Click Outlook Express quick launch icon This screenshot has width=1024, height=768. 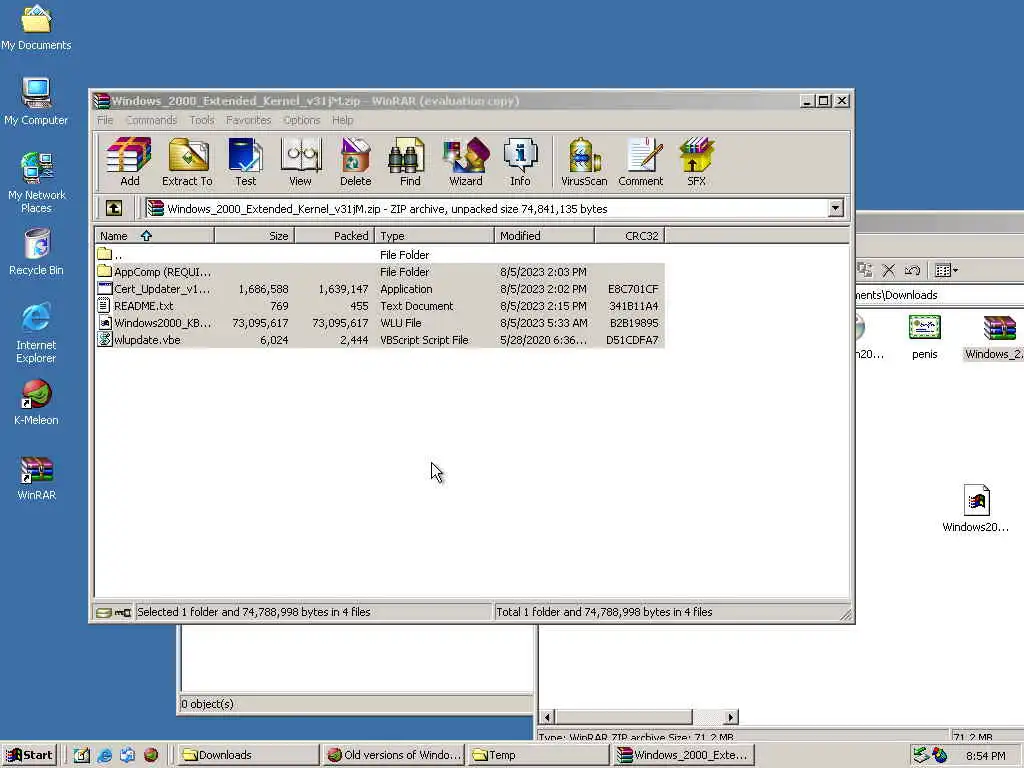tap(127, 755)
